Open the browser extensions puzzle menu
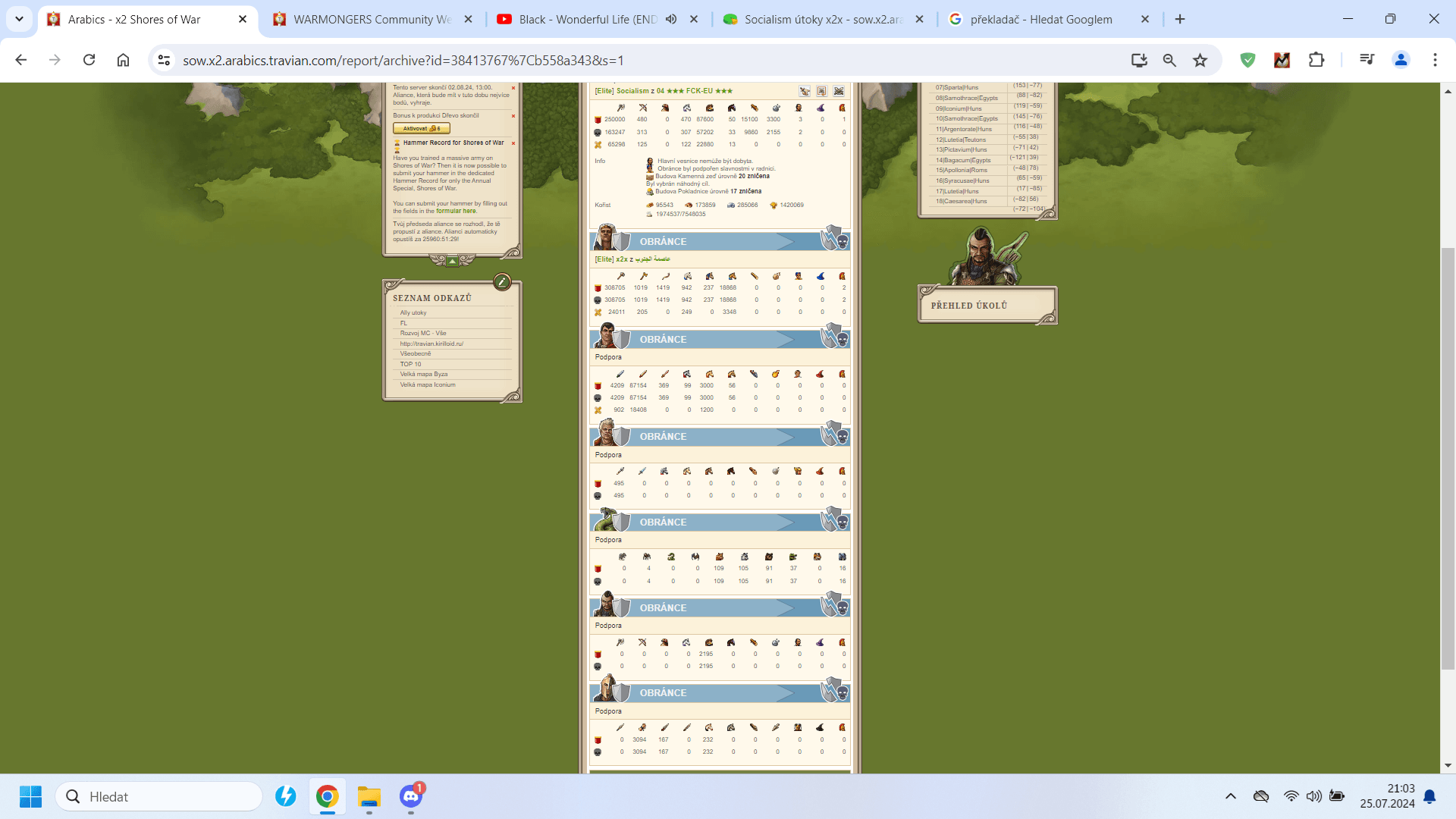This screenshot has height=819, width=1456. [1317, 60]
